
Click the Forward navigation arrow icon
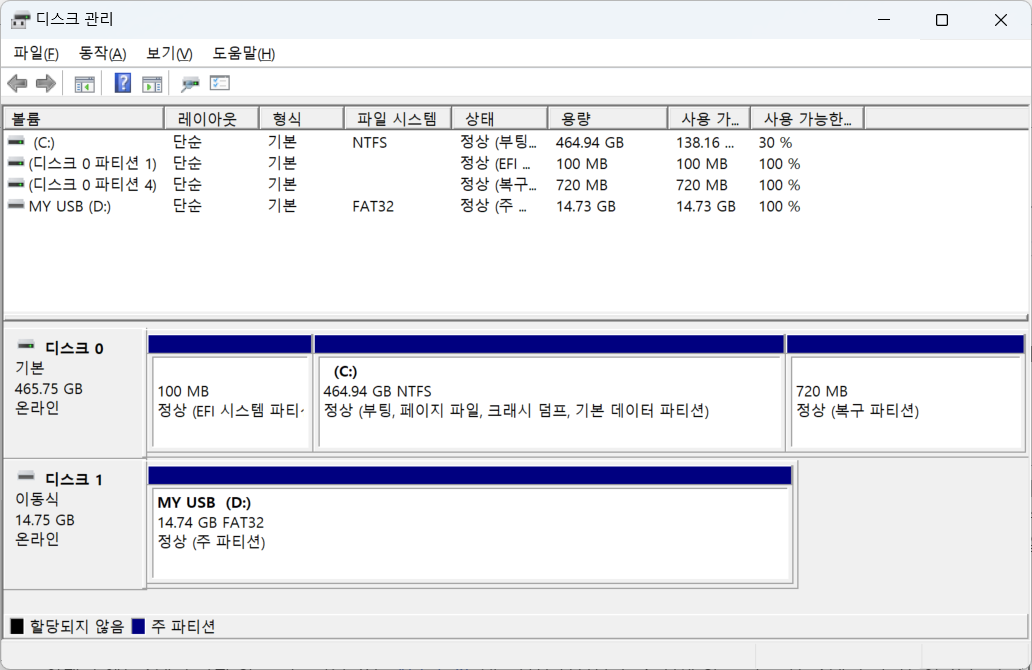coord(45,83)
